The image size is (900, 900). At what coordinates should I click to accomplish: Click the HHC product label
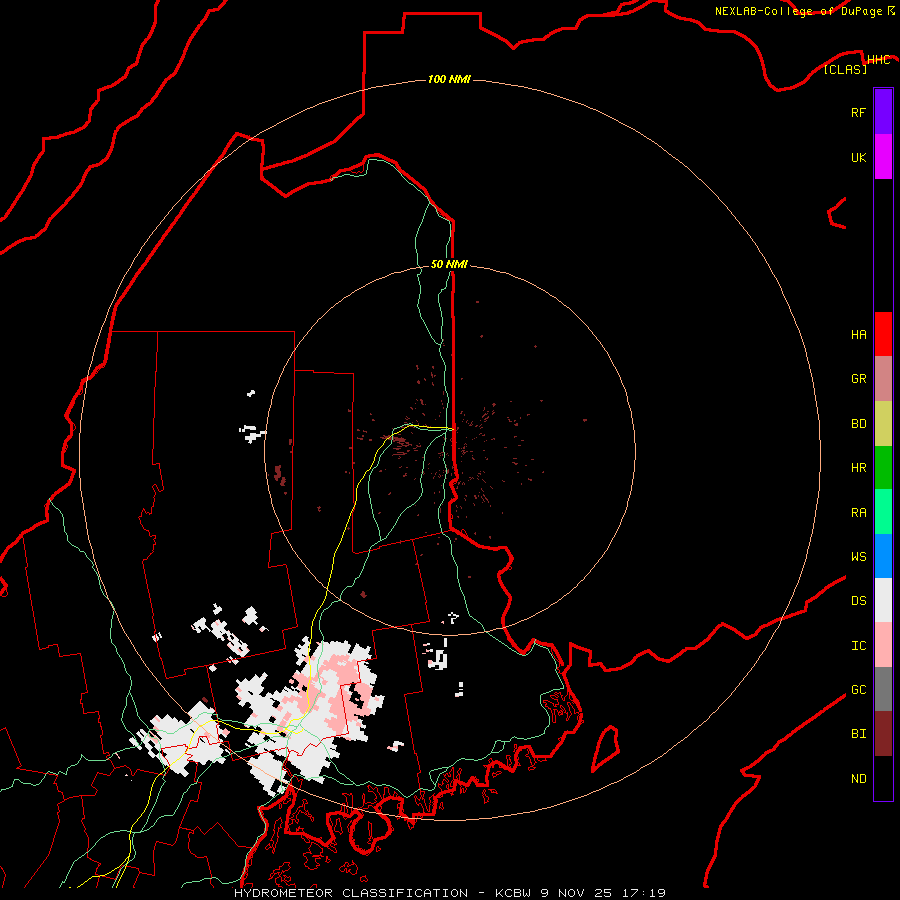(879, 60)
